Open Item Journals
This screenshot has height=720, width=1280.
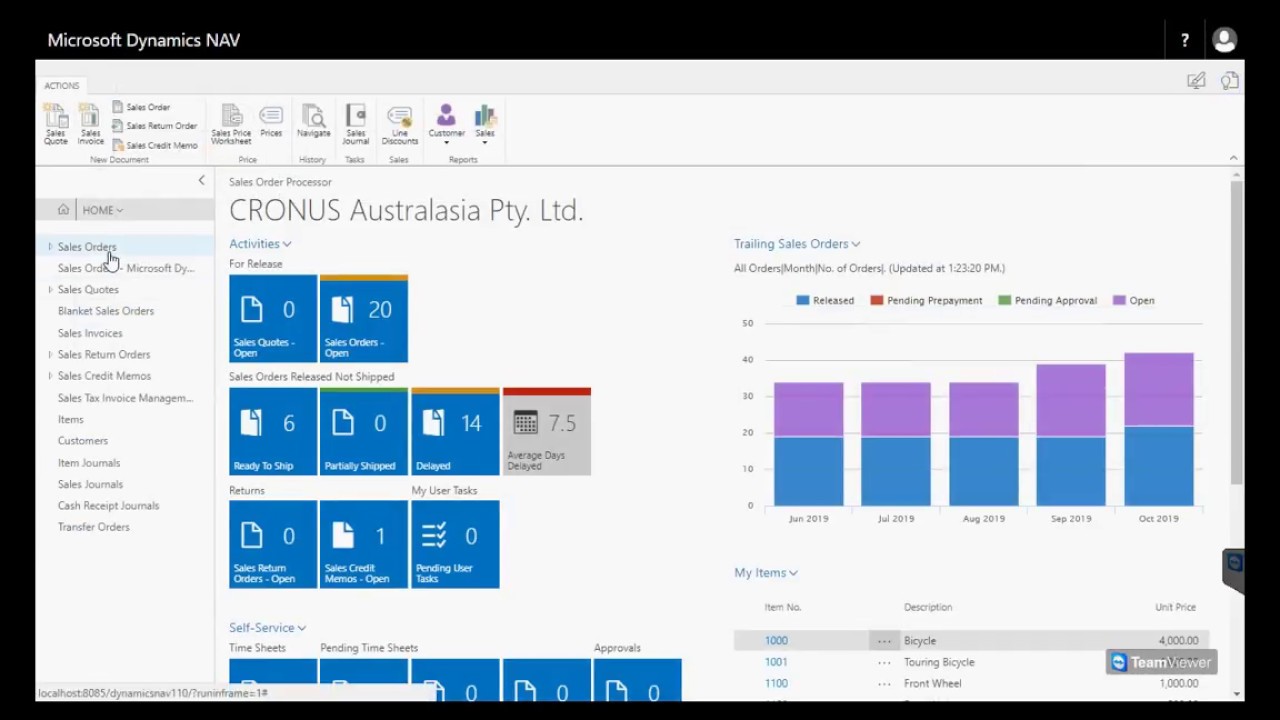pyautogui.click(x=89, y=463)
